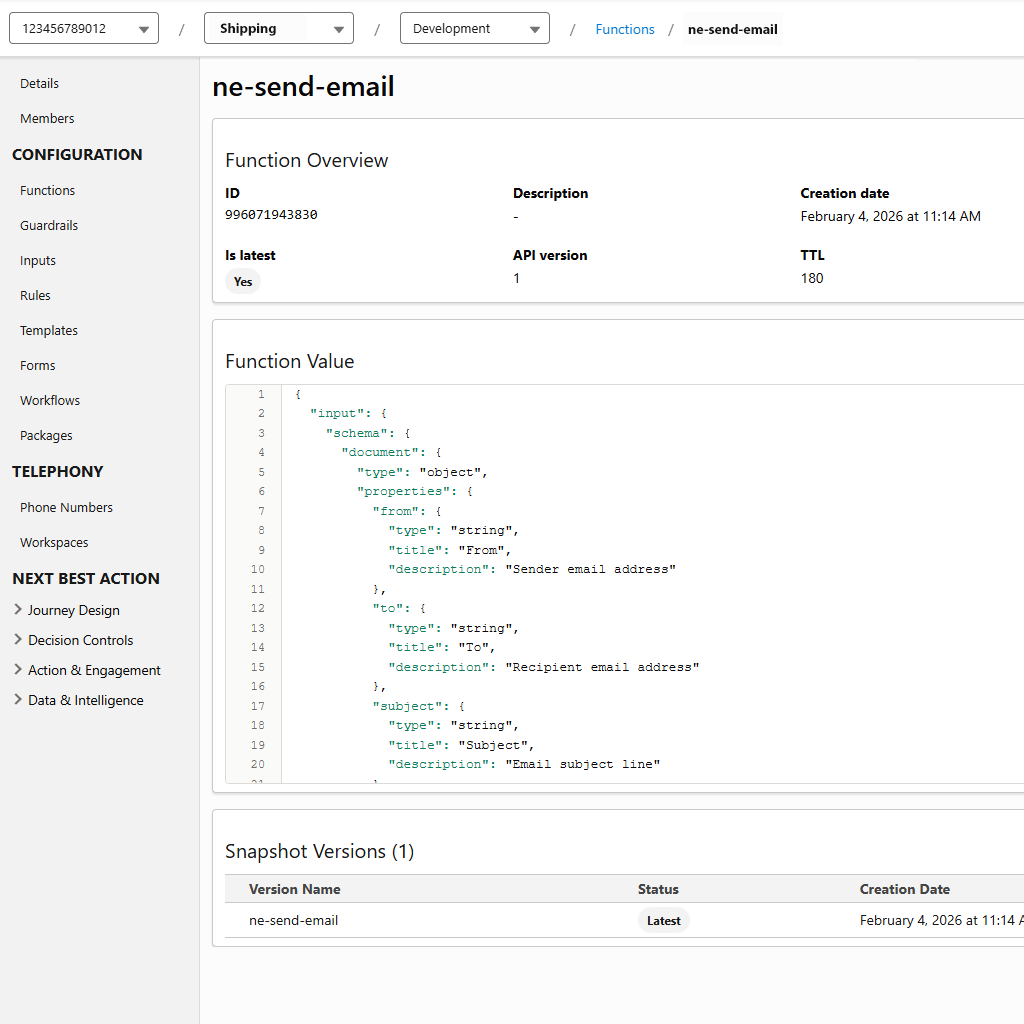Open the Shipping selector dropdown
Screen dimensions: 1024x1024
pos(278,29)
